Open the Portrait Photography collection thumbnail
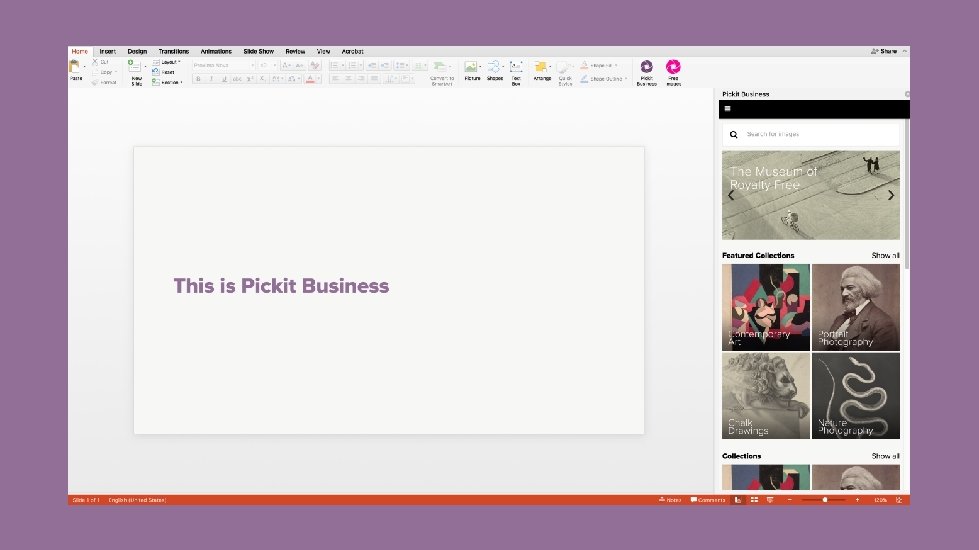The height and width of the screenshot is (550, 979). pos(855,307)
